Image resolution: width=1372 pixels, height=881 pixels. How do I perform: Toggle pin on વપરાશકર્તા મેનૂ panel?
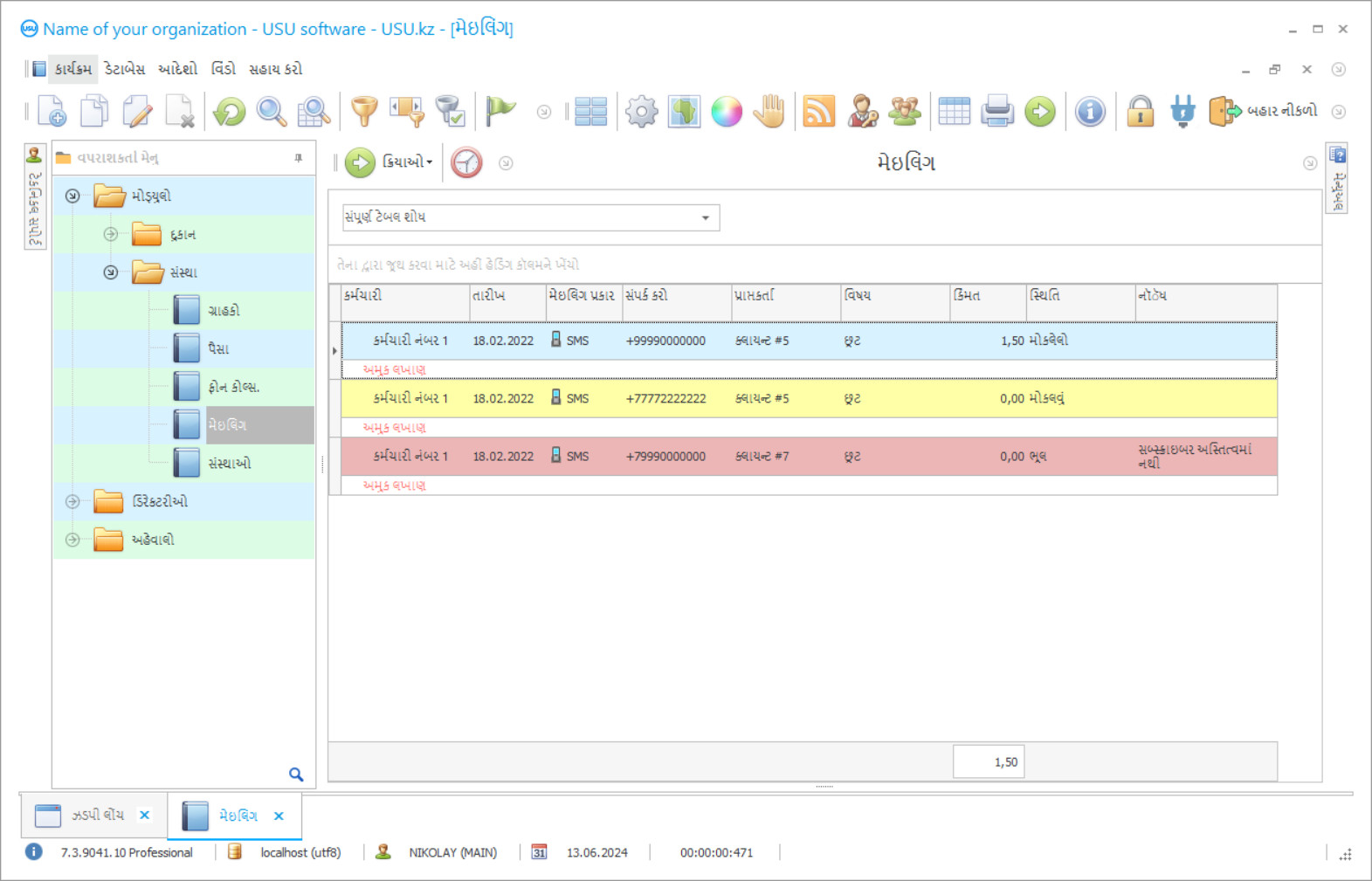point(299,158)
